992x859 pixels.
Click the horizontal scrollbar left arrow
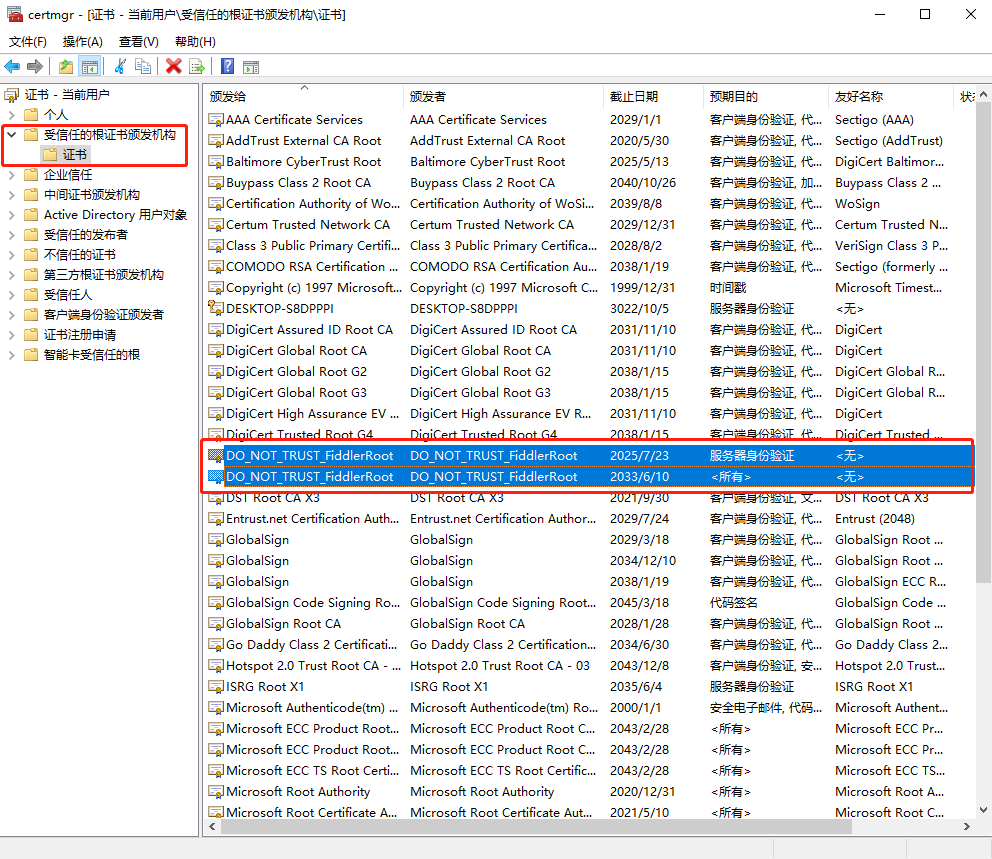point(213,826)
